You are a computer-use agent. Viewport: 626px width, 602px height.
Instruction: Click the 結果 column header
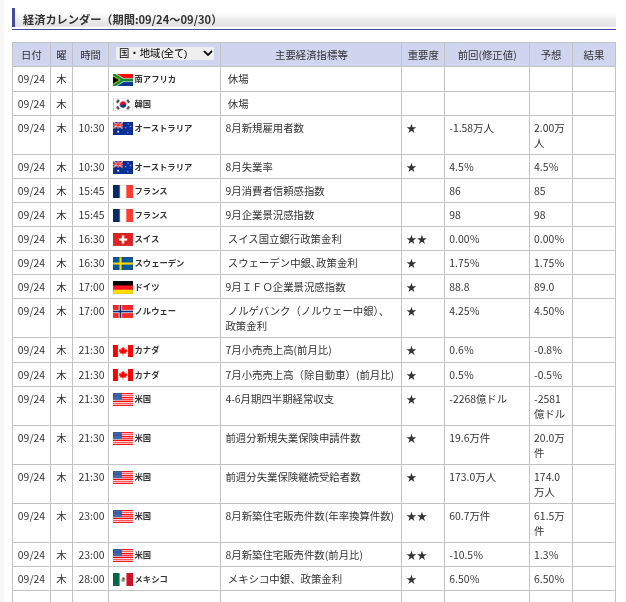pos(594,55)
